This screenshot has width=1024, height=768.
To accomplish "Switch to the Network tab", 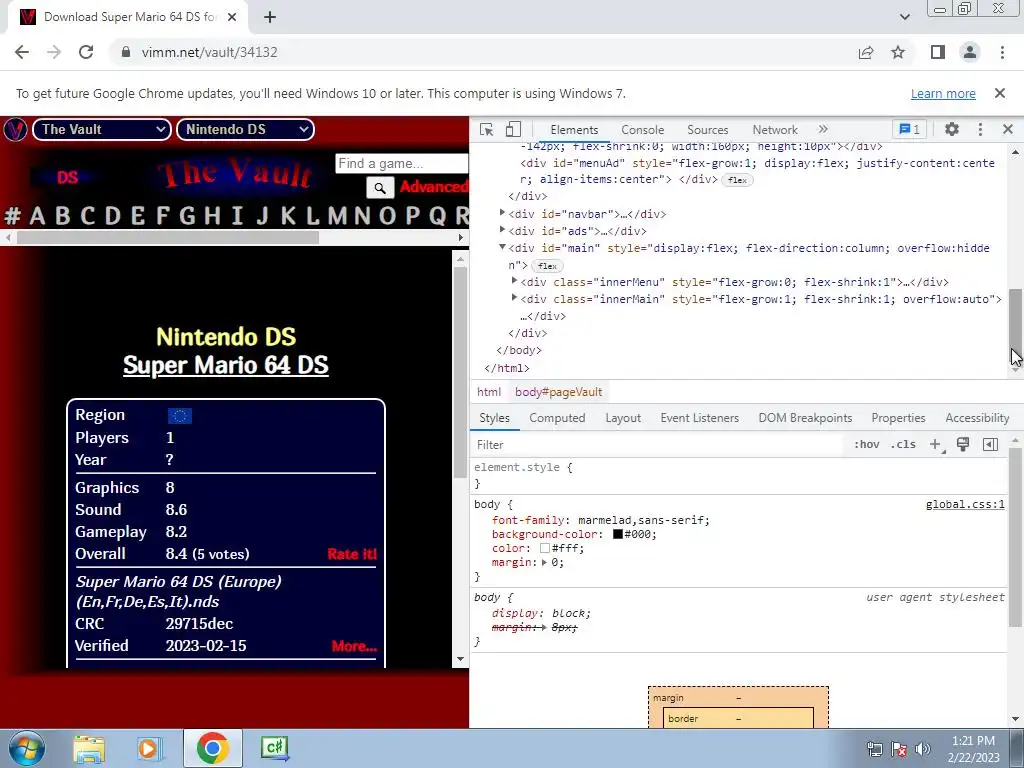I will pos(775,130).
